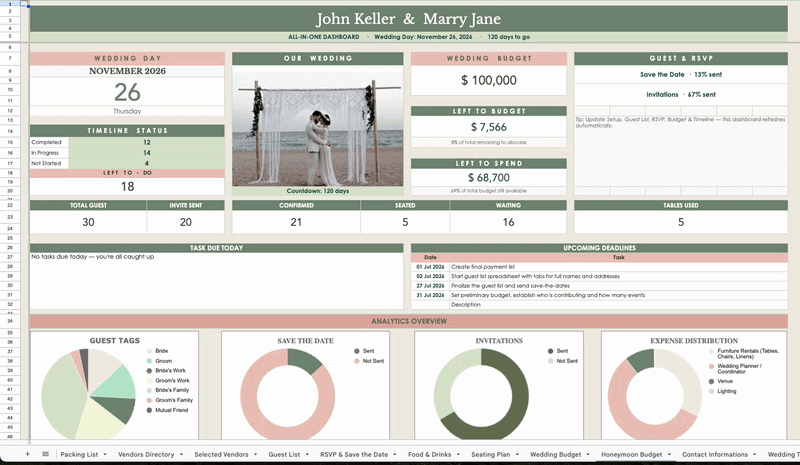Open the Vendors Directory tab dropdown arrow
The image size is (800, 465).
click(181, 454)
